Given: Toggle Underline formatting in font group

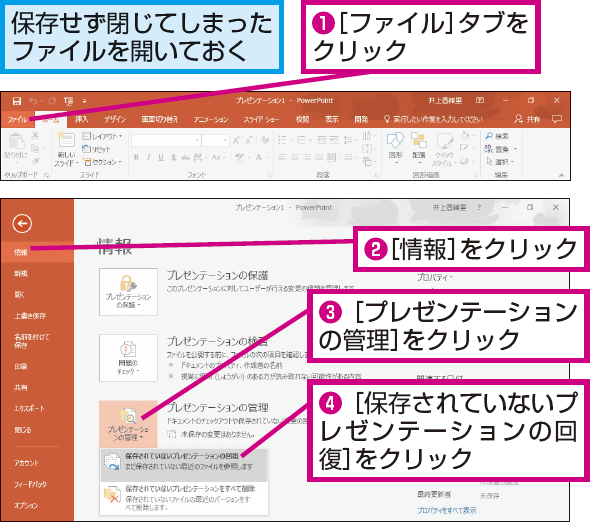Looking at the screenshot, I should point(161,157).
